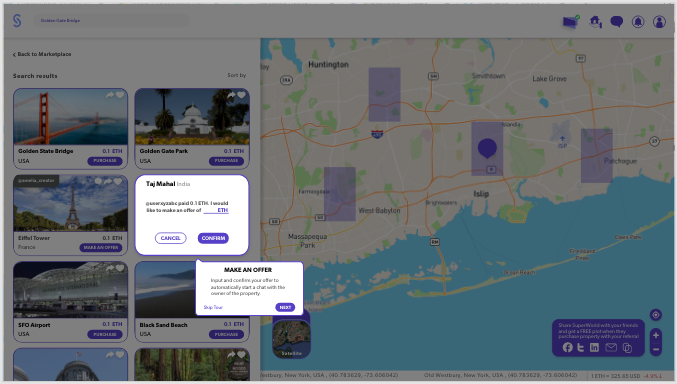677x384 pixels.
Task: Click the purple plot near Patchogue
Action: pos(597,156)
